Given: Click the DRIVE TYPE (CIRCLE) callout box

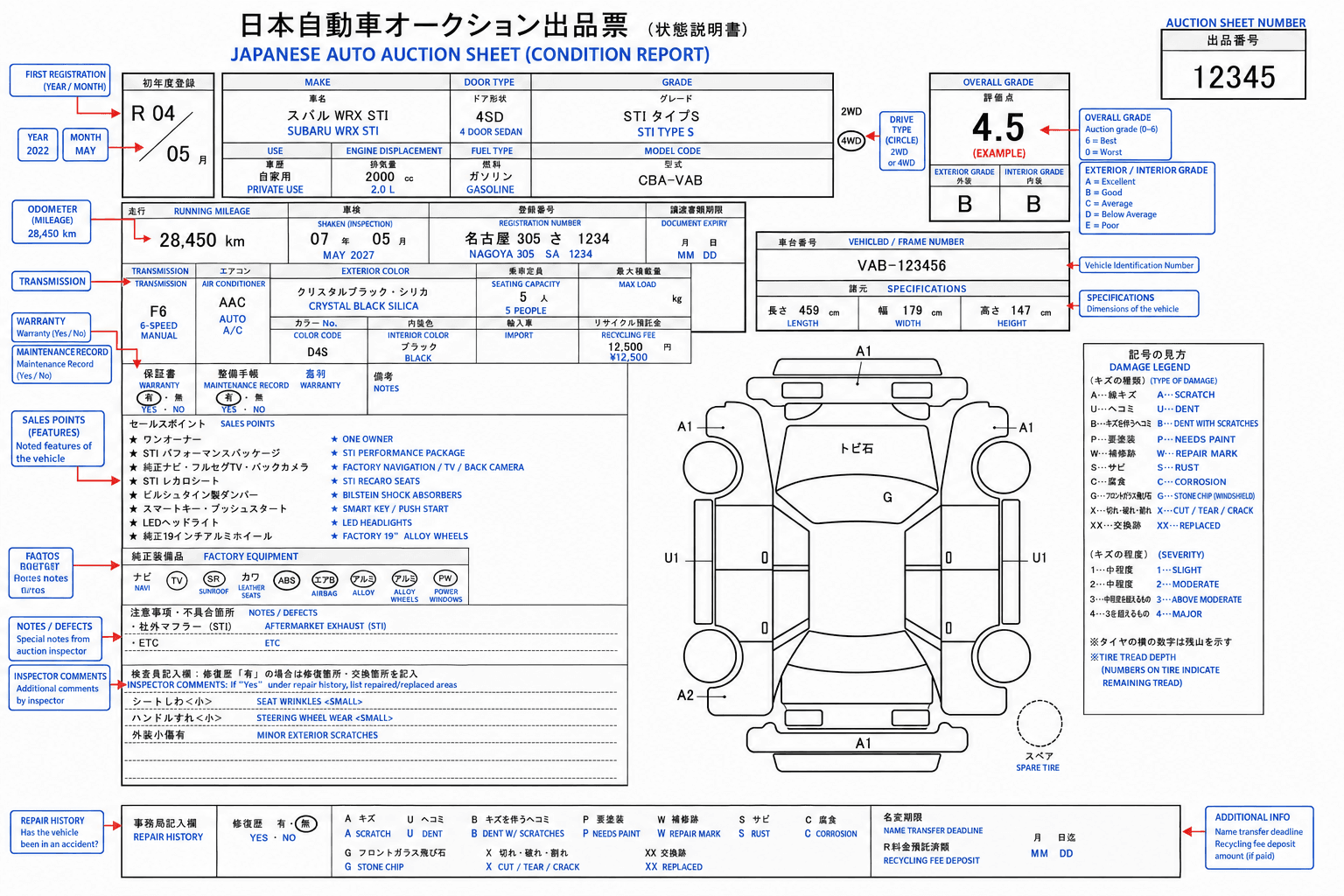Looking at the screenshot, I should coord(901,141).
